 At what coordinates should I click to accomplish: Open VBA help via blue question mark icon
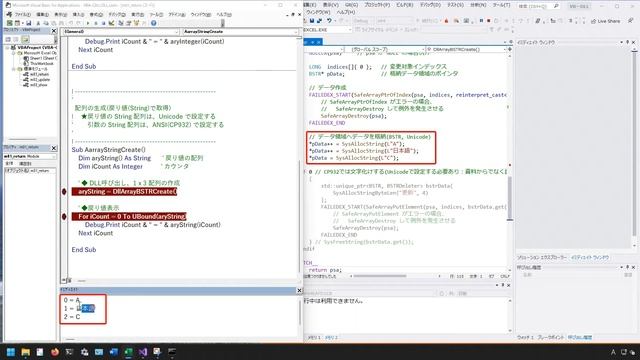(x=153, y=23)
